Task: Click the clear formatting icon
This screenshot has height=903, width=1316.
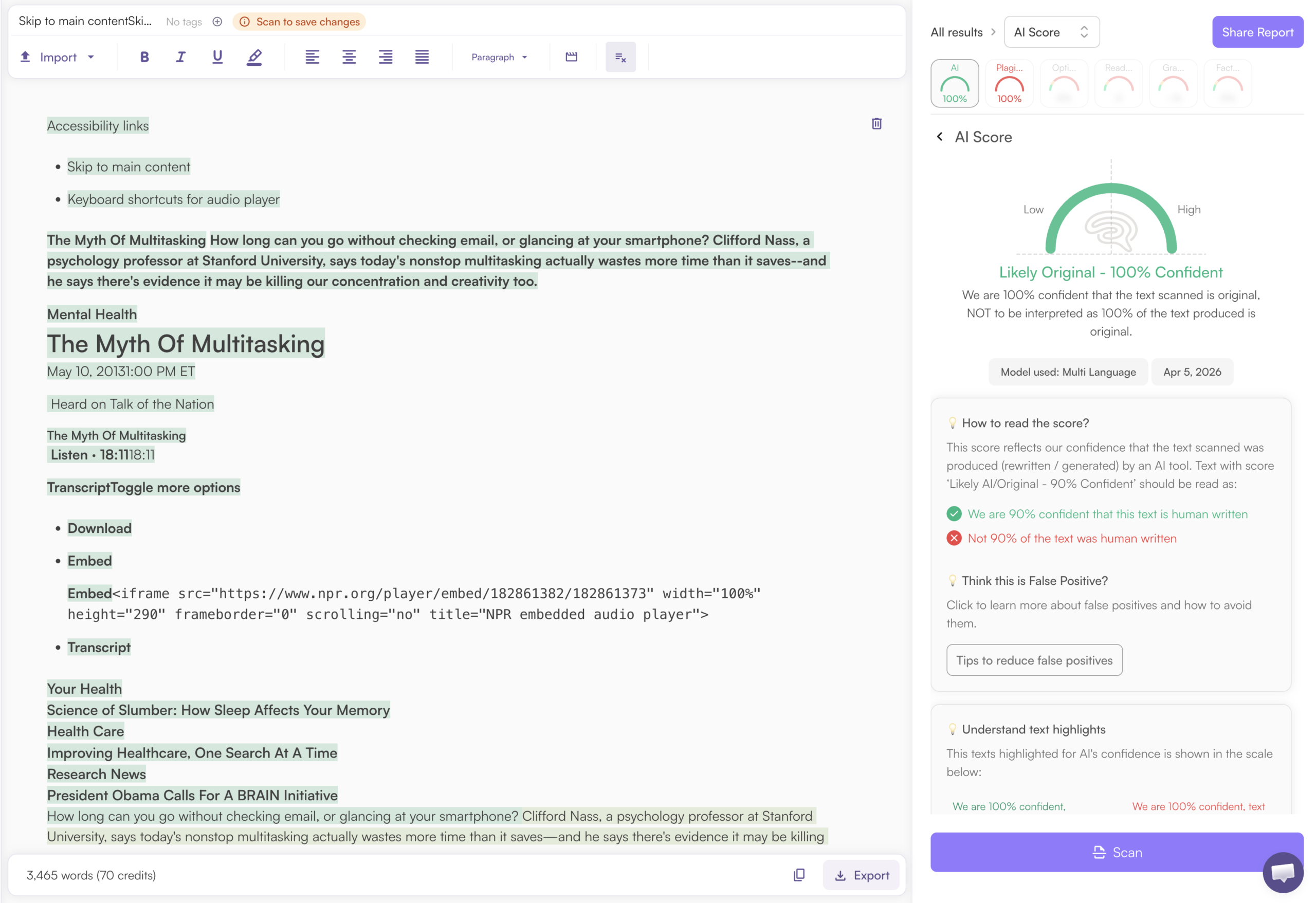Action: point(620,57)
